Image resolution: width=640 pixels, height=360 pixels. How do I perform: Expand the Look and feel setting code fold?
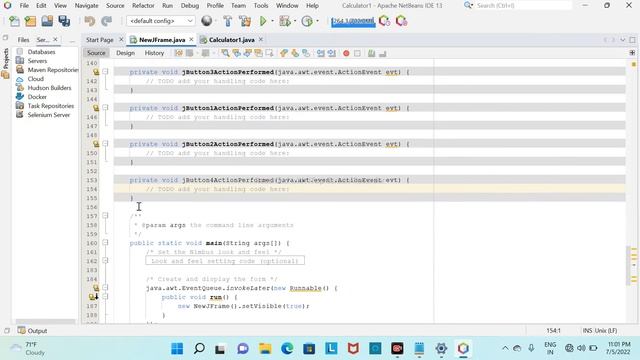105,260
